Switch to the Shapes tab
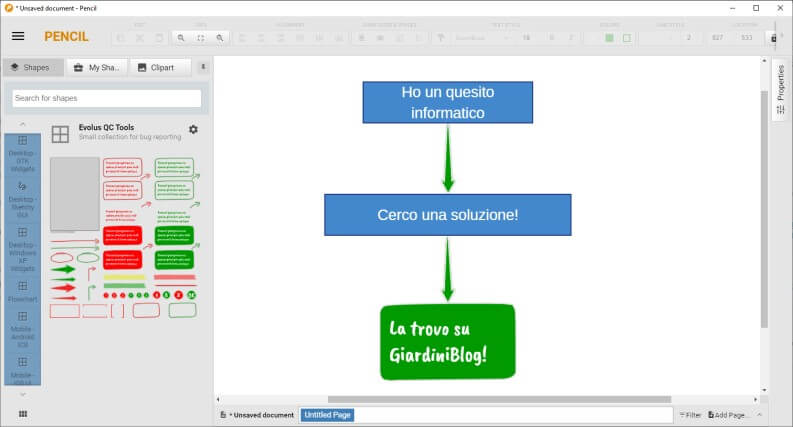The height and width of the screenshot is (427, 793). tap(33, 67)
